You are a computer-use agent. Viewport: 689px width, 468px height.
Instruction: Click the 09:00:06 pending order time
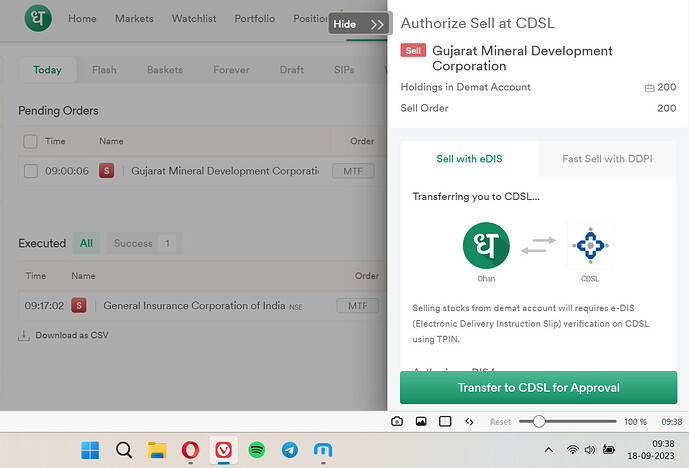(67, 171)
